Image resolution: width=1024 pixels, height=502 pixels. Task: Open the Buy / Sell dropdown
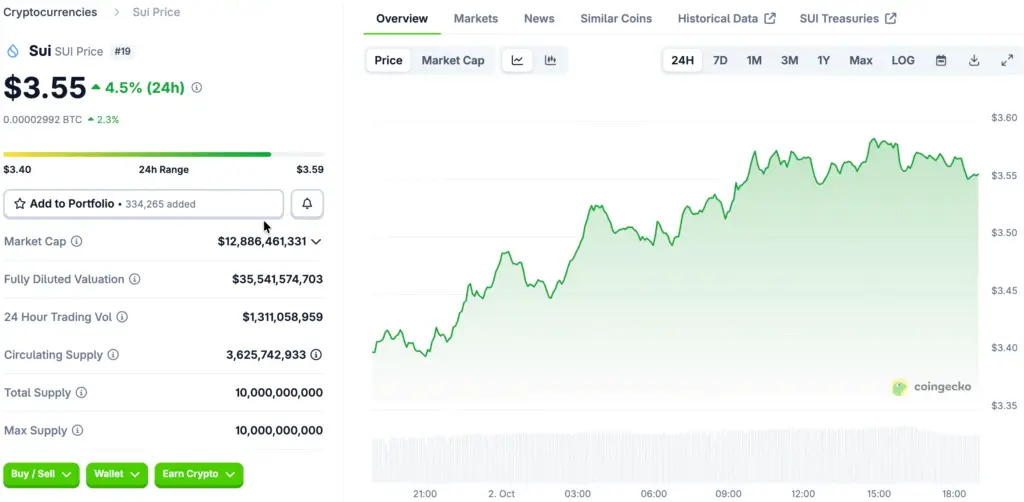41,474
